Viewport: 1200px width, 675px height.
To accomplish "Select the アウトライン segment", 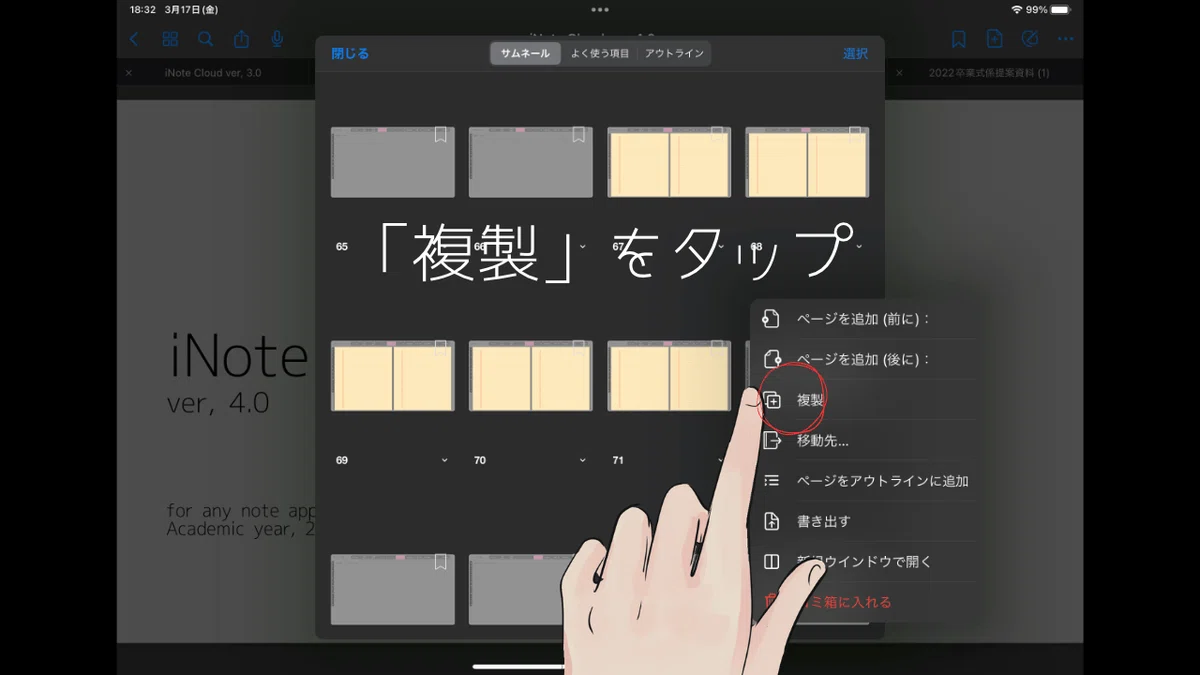I will (x=674, y=54).
